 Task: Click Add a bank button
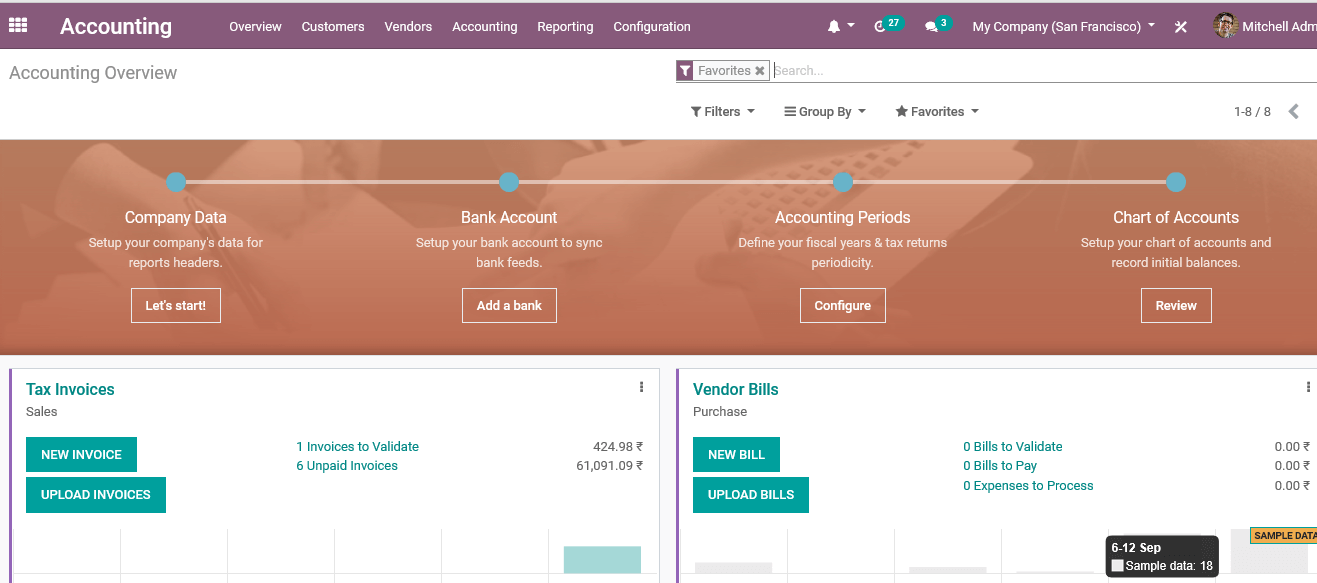[509, 306]
